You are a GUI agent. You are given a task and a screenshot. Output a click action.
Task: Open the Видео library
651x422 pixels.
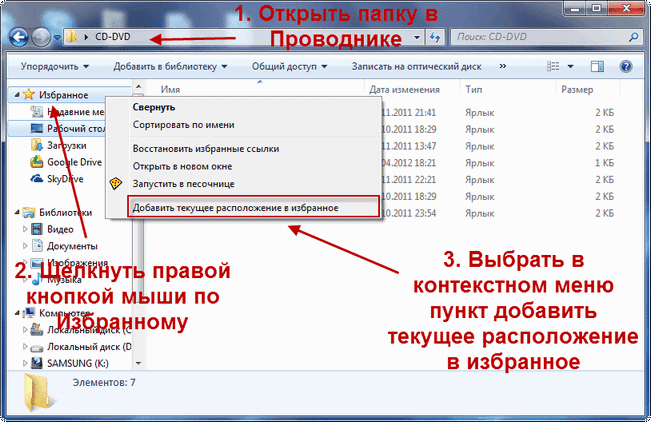pyautogui.click(x=60, y=229)
